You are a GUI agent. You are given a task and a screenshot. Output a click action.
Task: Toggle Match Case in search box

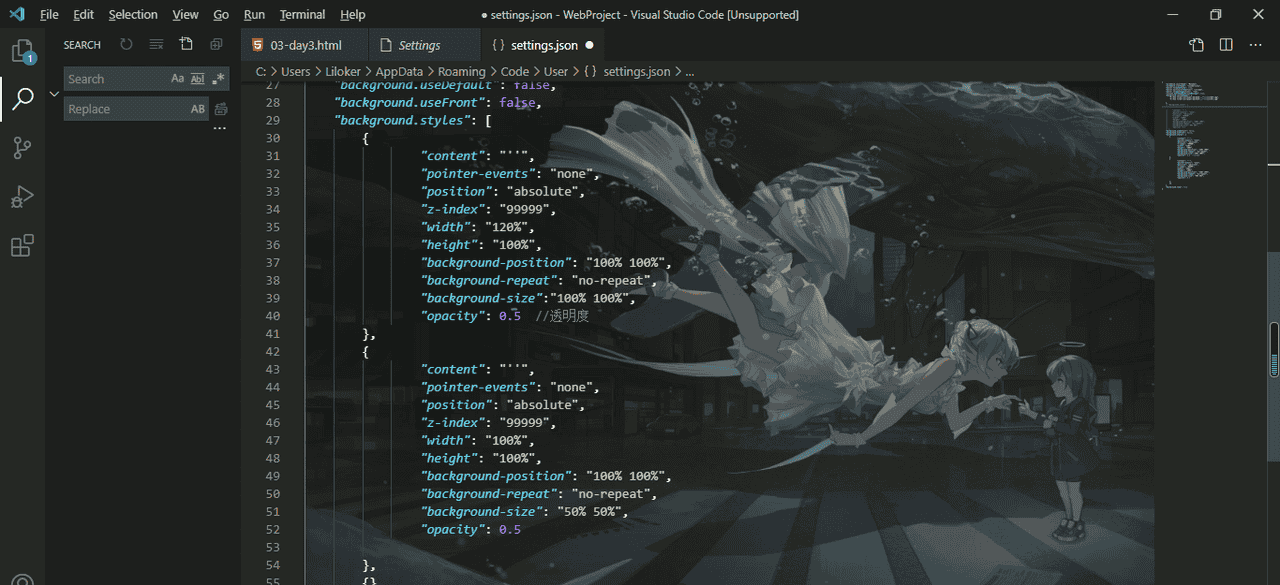click(x=177, y=79)
